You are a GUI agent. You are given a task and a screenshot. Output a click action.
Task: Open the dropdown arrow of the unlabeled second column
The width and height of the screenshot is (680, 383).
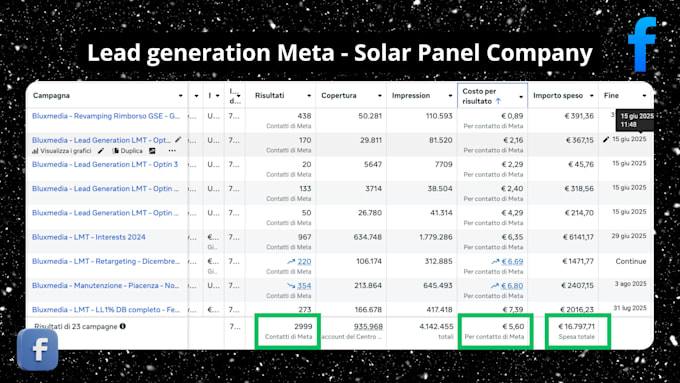(196, 96)
